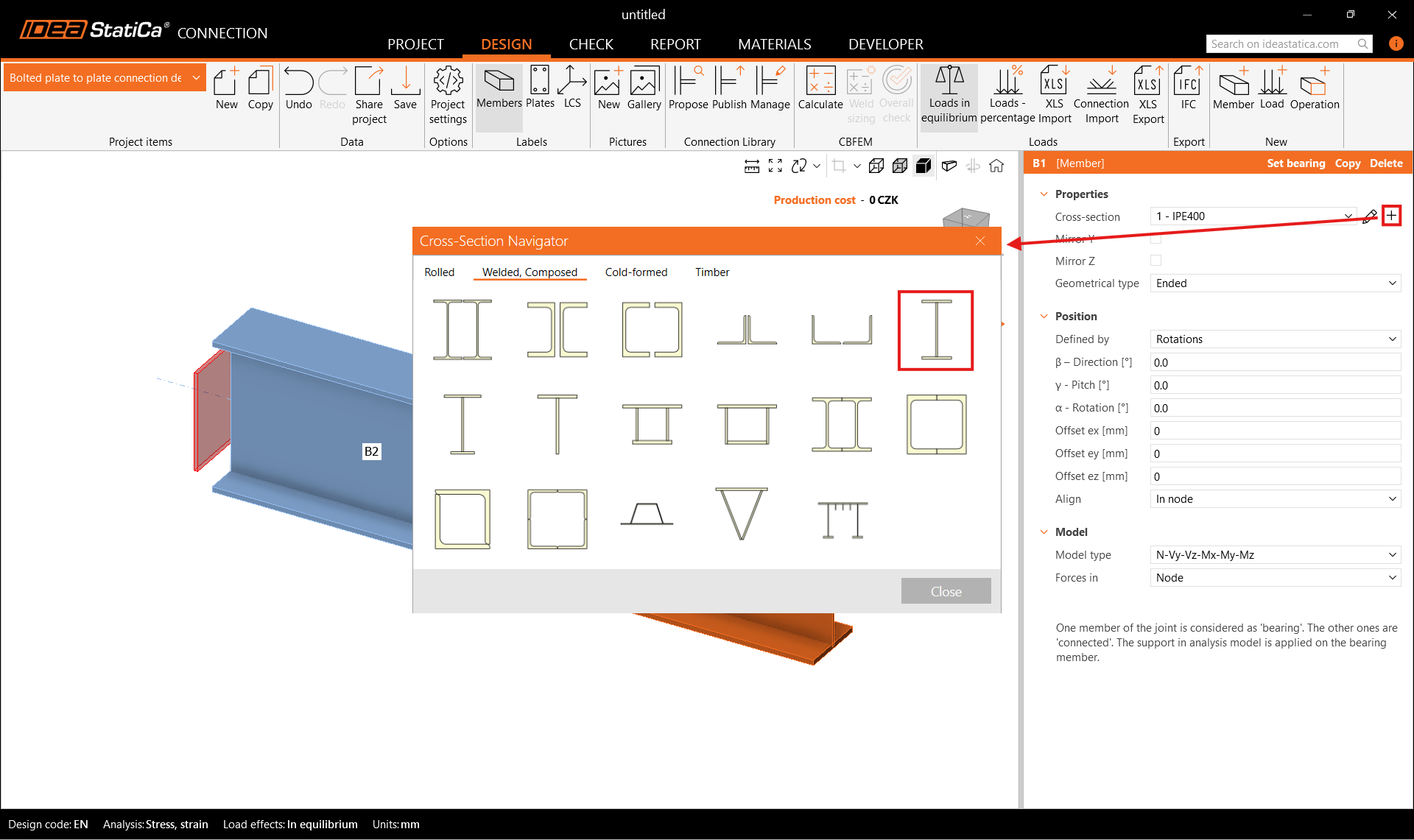
Task: Click pencil edit cross-section icon
Action: click(x=1369, y=216)
